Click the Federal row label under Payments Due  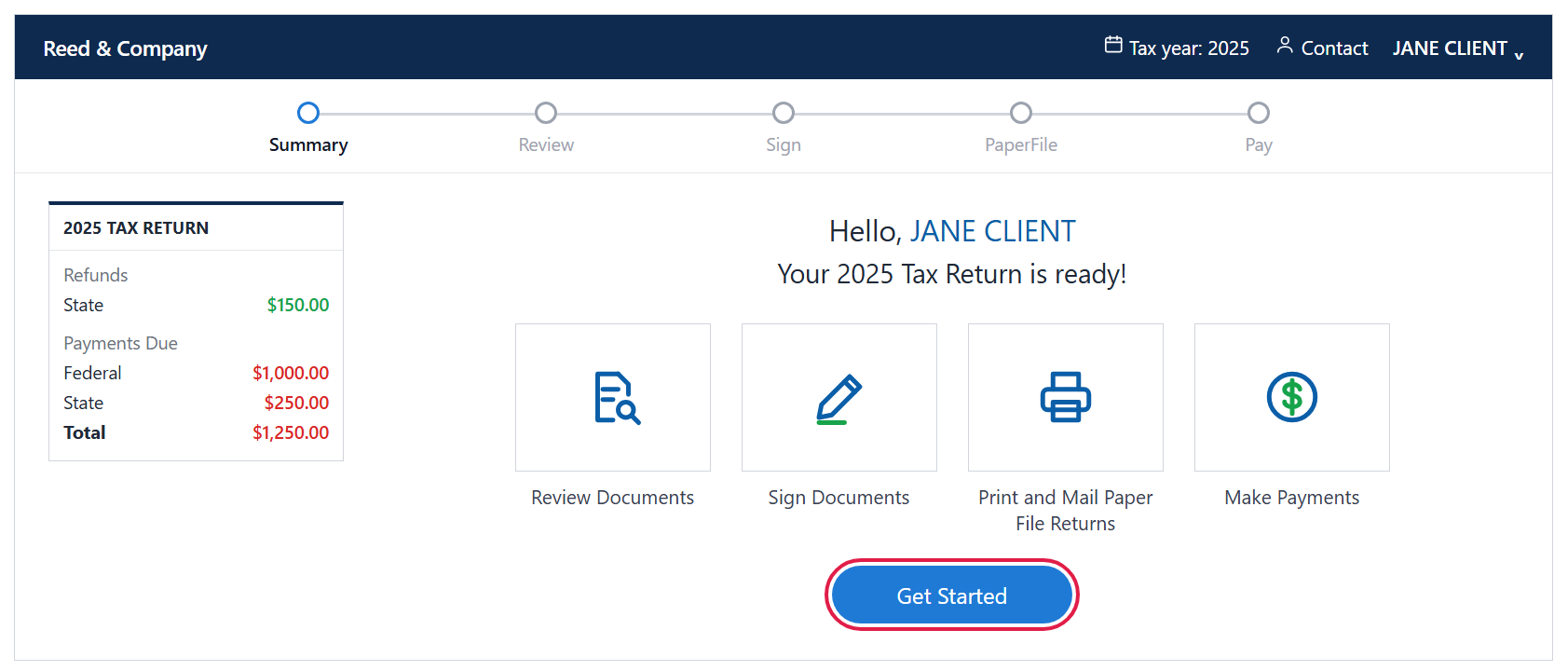pyautogui.click(x=92, y=373)
